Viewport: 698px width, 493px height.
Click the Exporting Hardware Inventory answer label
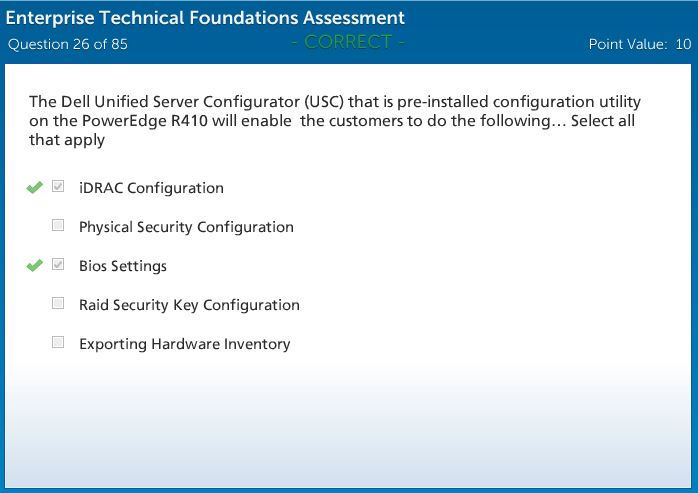184,344
